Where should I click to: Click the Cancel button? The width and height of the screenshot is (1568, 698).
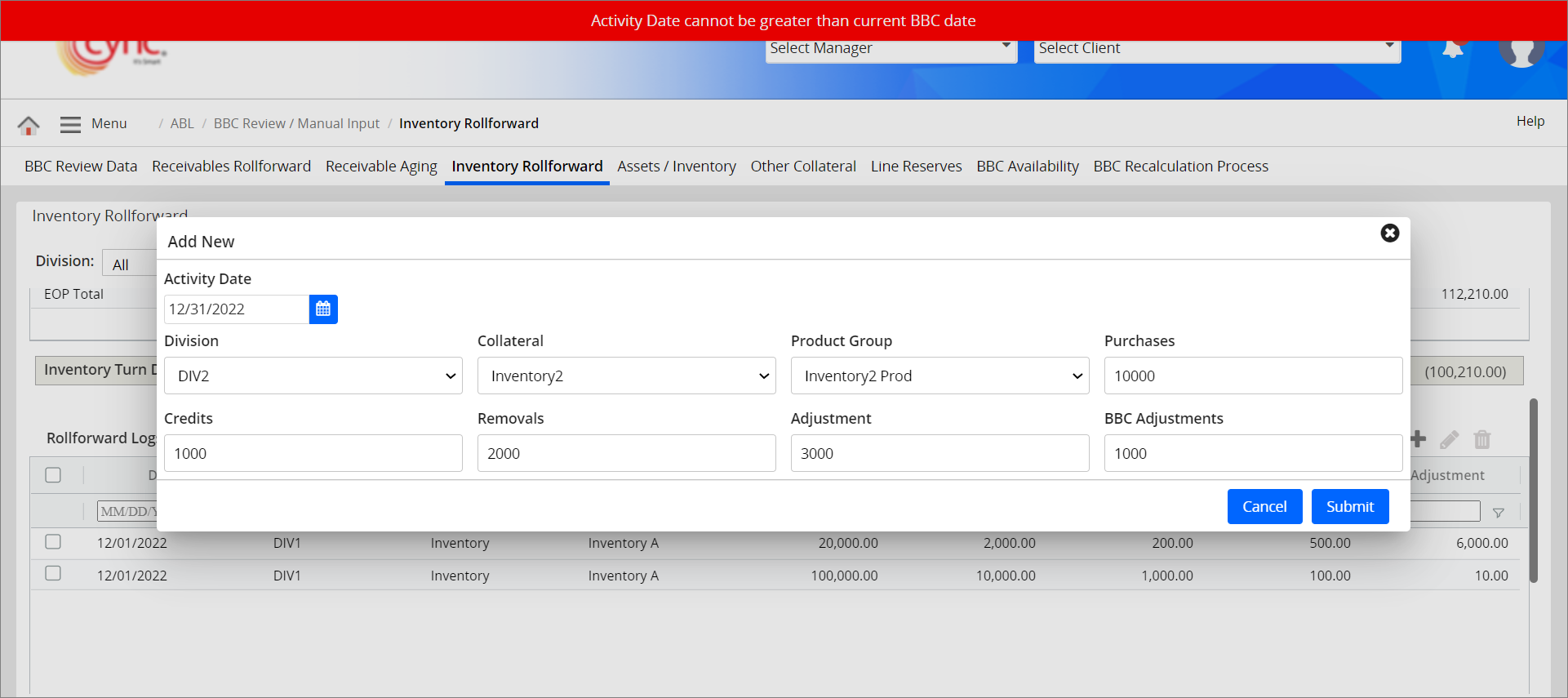click(1264, 507)
